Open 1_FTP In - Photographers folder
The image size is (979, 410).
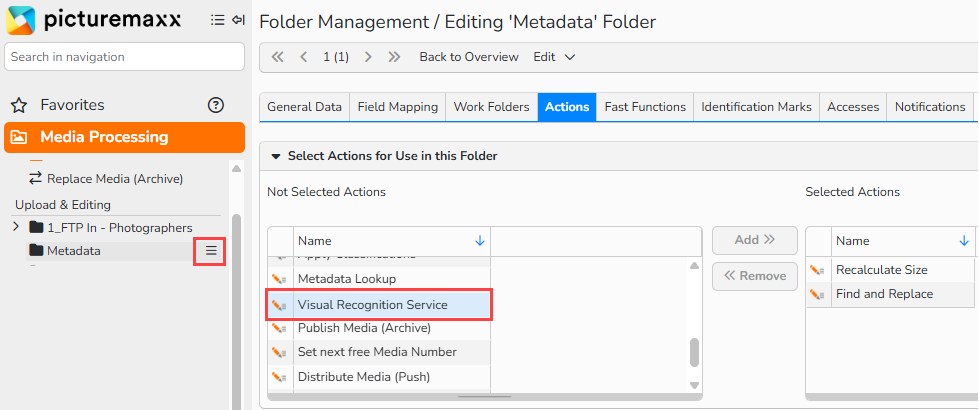click(120, 228)
